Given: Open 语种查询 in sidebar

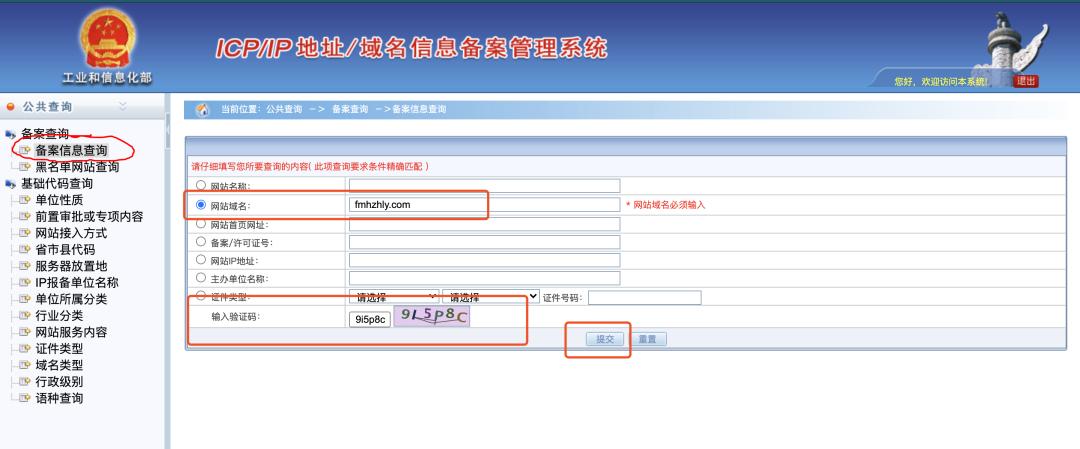Looking at the screenshot, I should [x=59, y=398].
